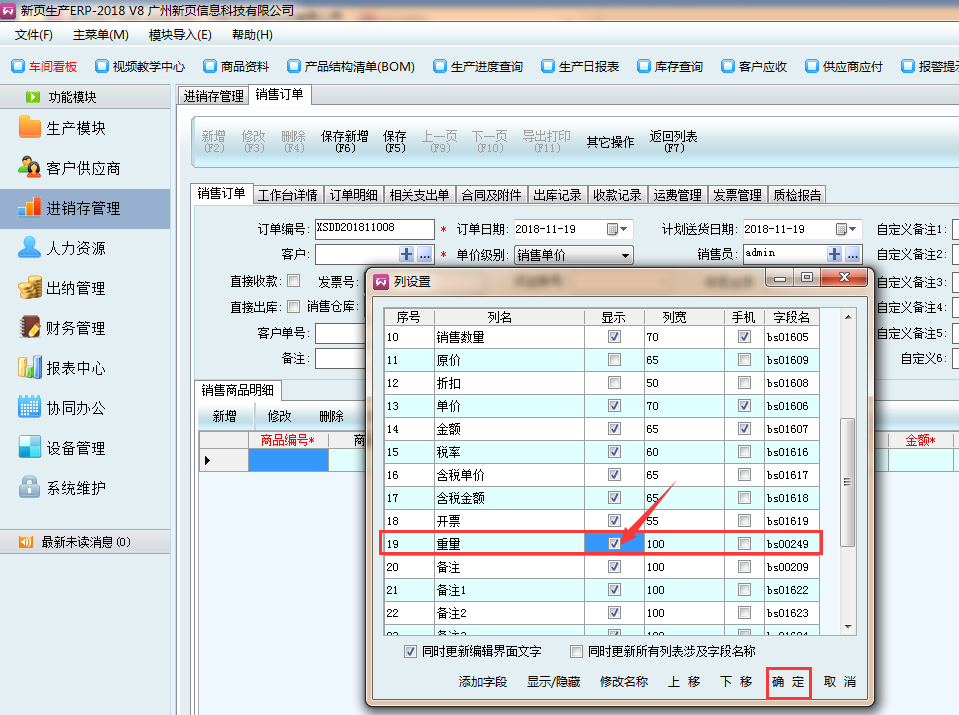The height and width of the screenshot is (715, 959).
Task: Click the 确定 button in dialog
Action: click(x=788, y=682)
